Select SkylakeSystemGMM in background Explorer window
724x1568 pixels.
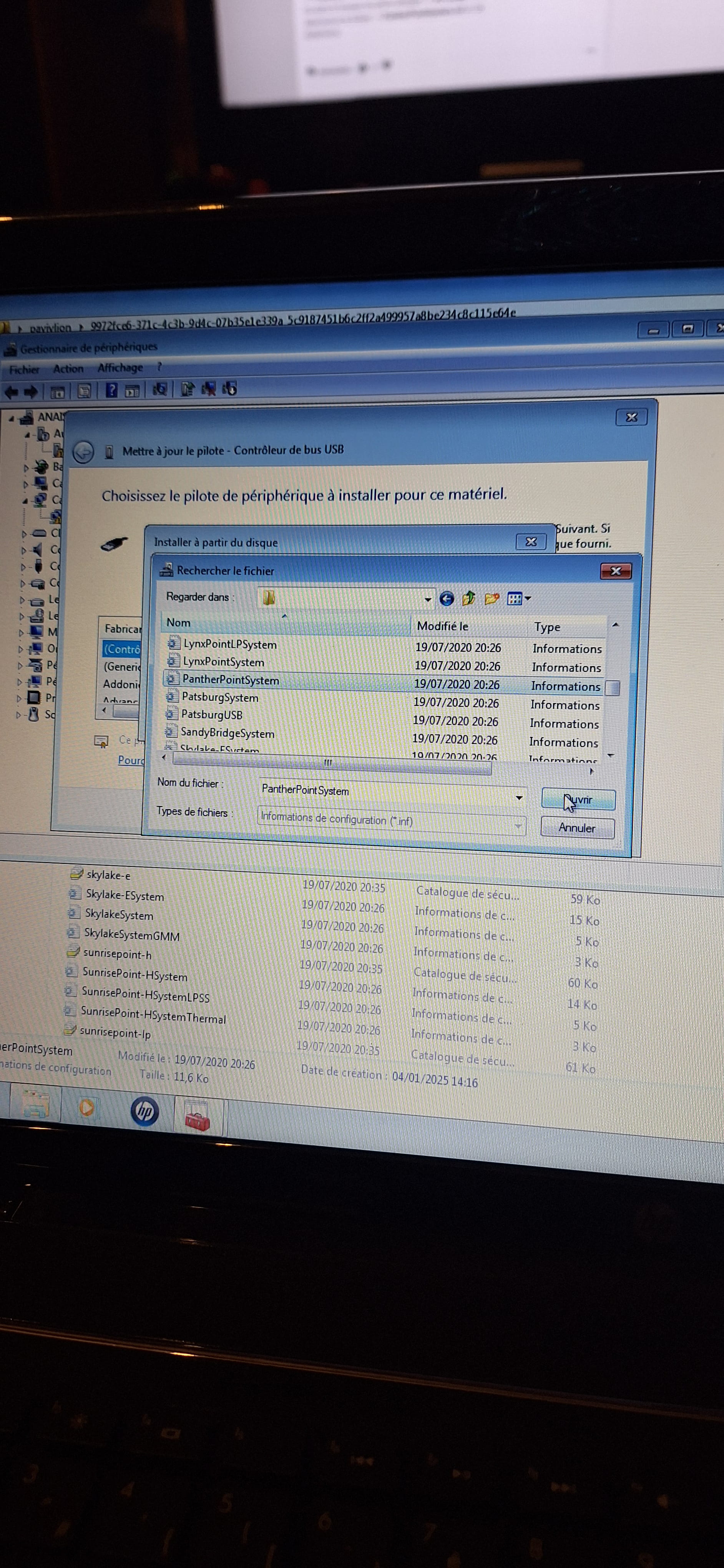132,935
